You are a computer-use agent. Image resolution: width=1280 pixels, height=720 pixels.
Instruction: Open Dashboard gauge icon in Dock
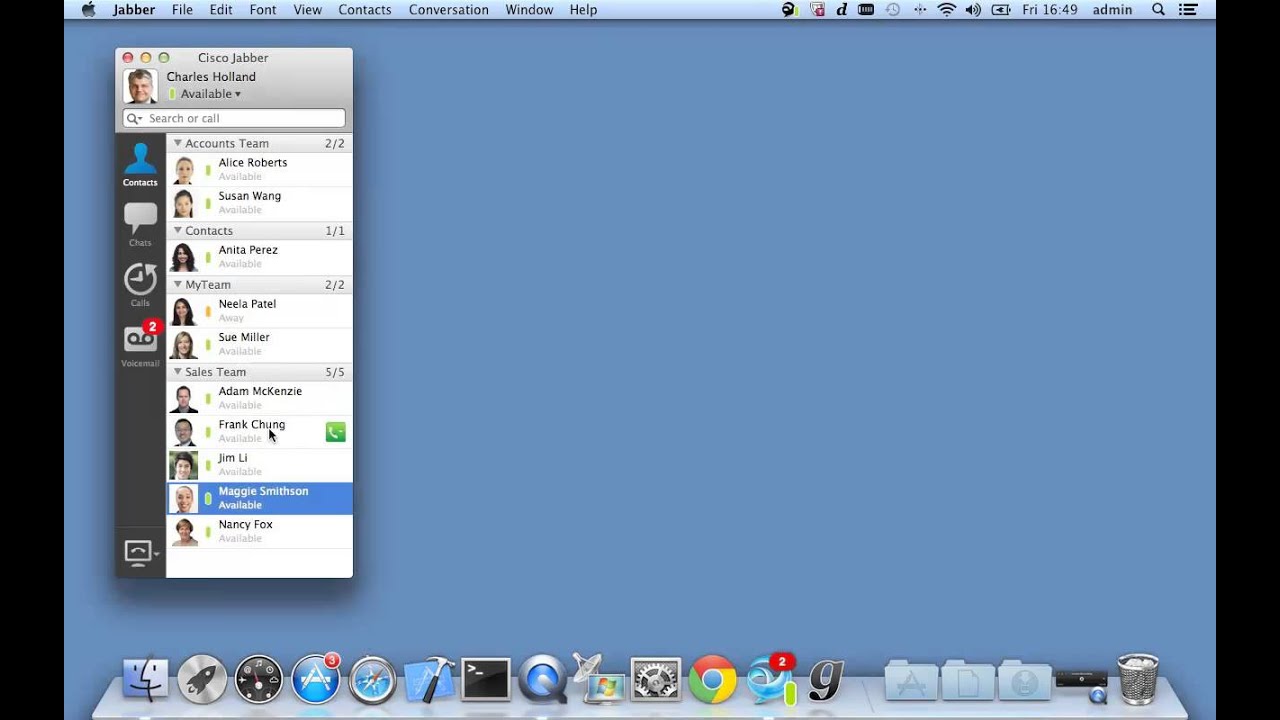tap(258, 679)
